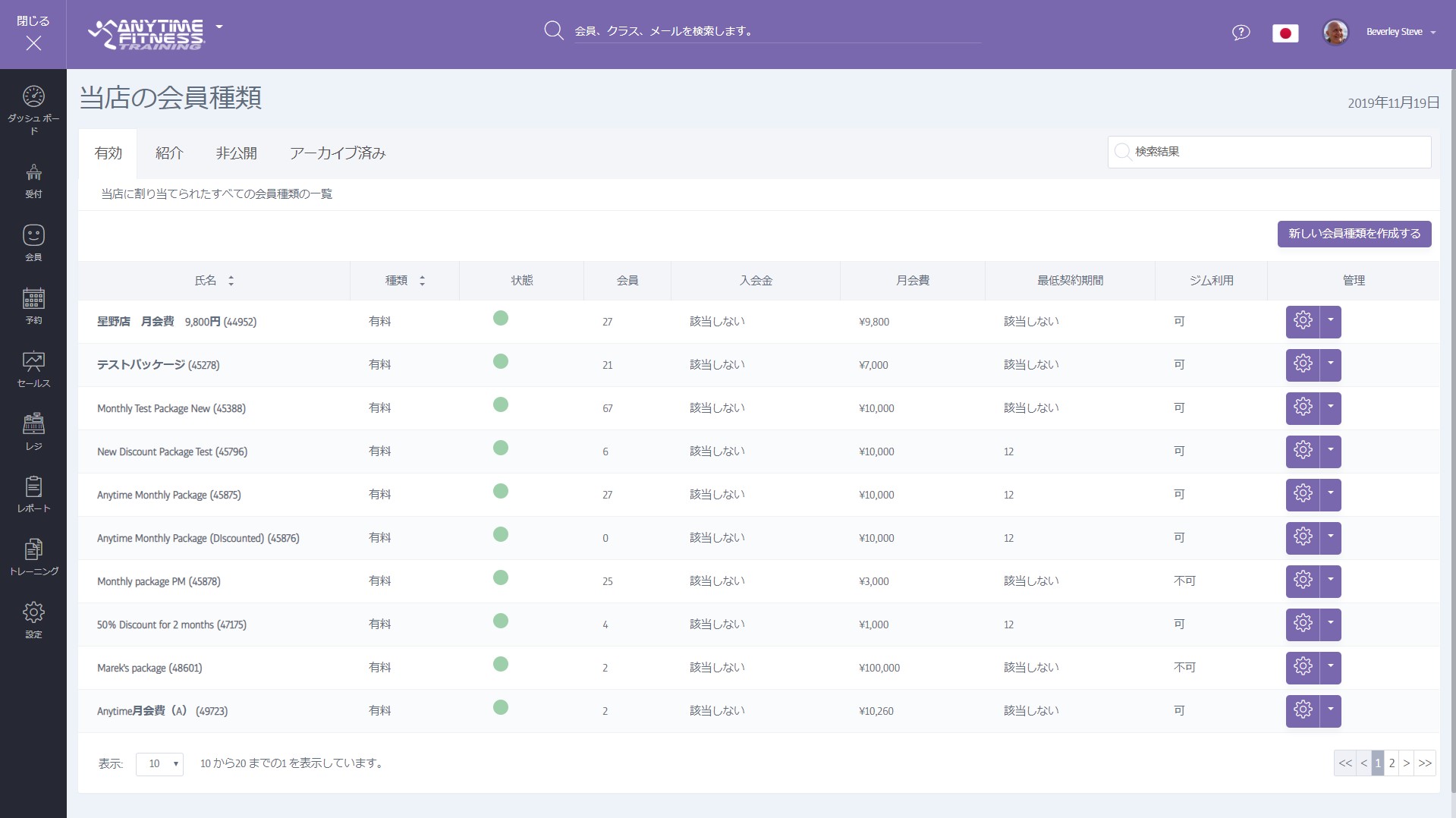Click the < previous page button

click(x=1363, y=763)
